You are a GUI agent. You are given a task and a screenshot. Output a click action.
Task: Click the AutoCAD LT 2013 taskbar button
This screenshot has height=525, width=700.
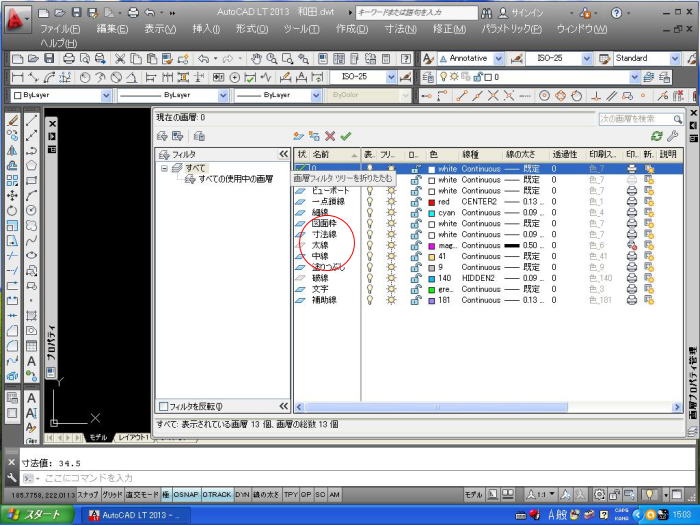tap(136, 515)
